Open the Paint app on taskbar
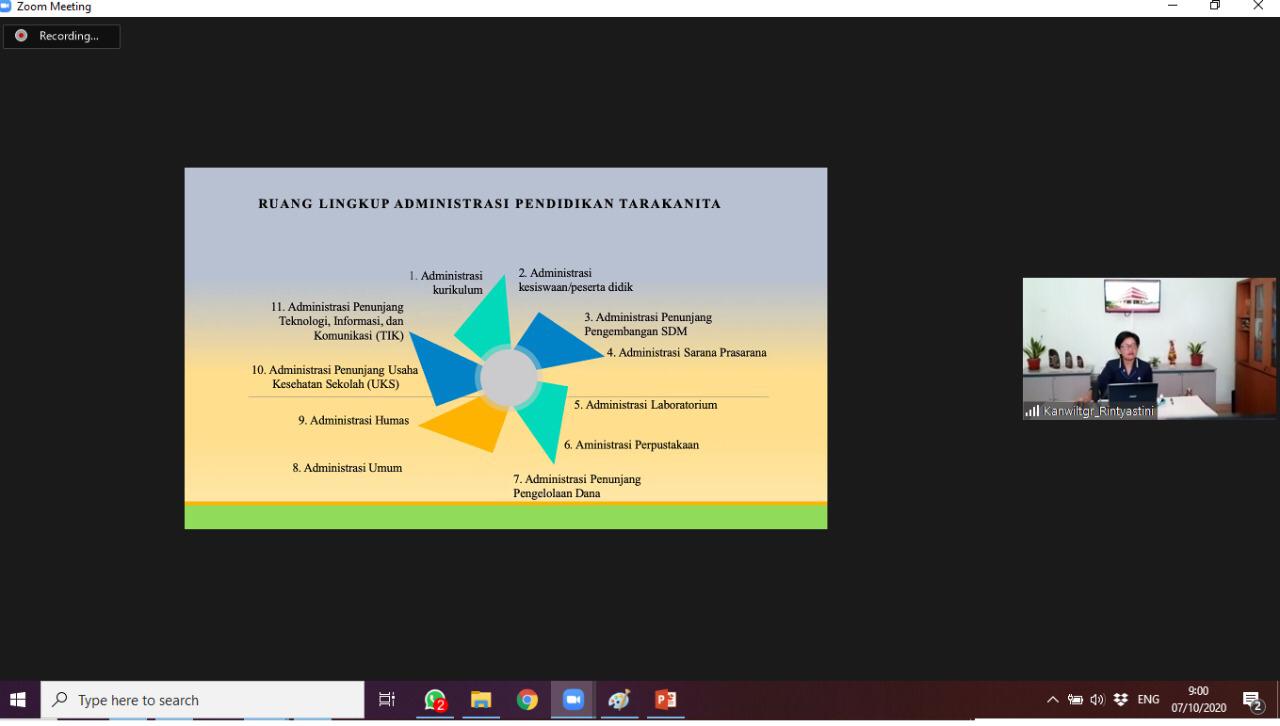 click(x=619, y=700)
